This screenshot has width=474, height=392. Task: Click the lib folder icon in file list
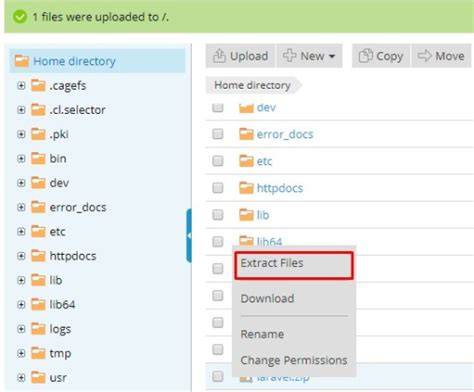246,215
